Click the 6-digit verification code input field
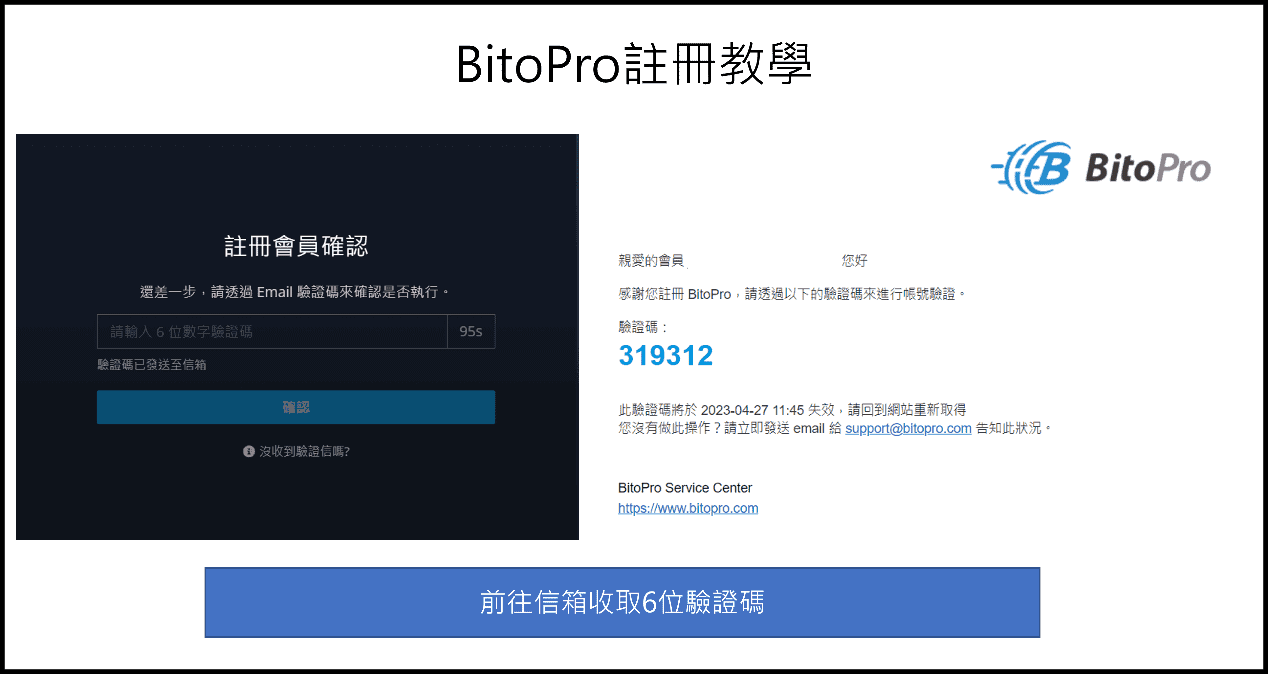The height and width of the screenshot is (674, 1268). coord(270,331)
